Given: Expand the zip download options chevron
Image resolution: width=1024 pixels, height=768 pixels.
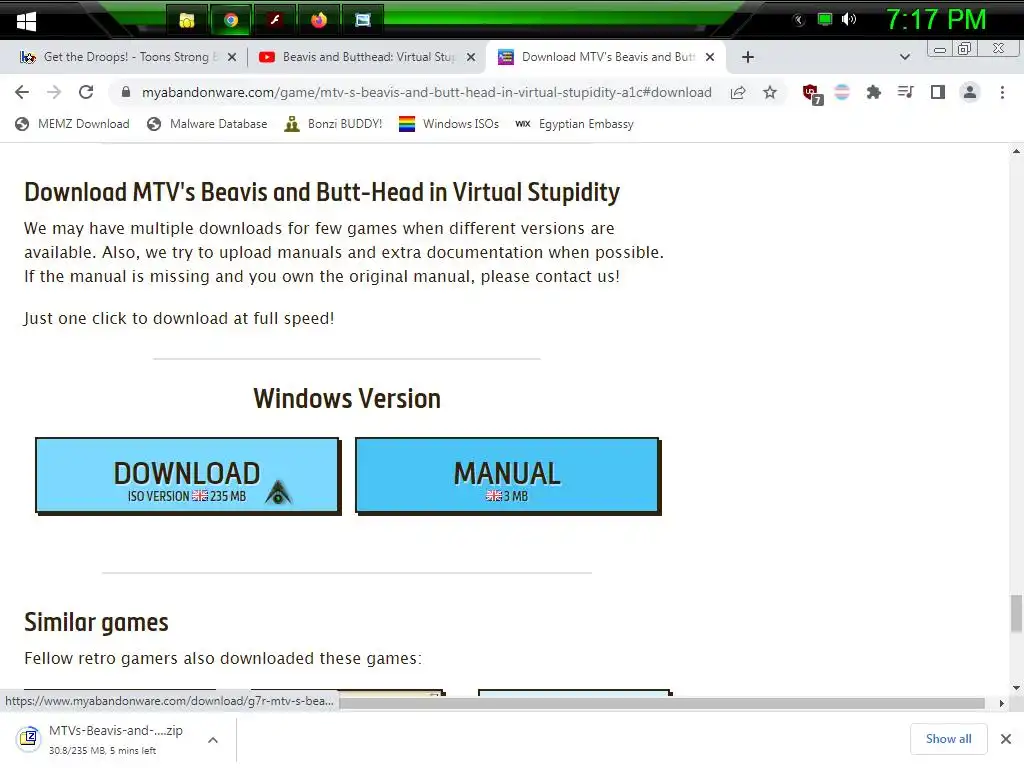Looking at the screenshot, I should pyautogui.click(x=212, y=740).
